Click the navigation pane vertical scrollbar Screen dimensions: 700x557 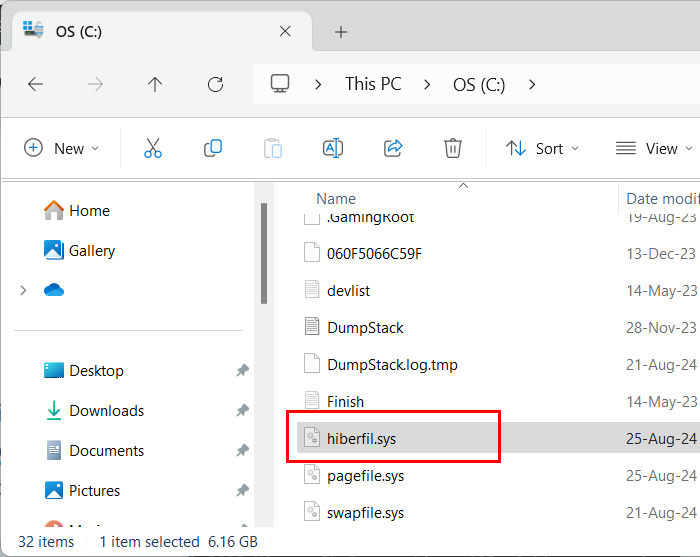pos(264,253)
